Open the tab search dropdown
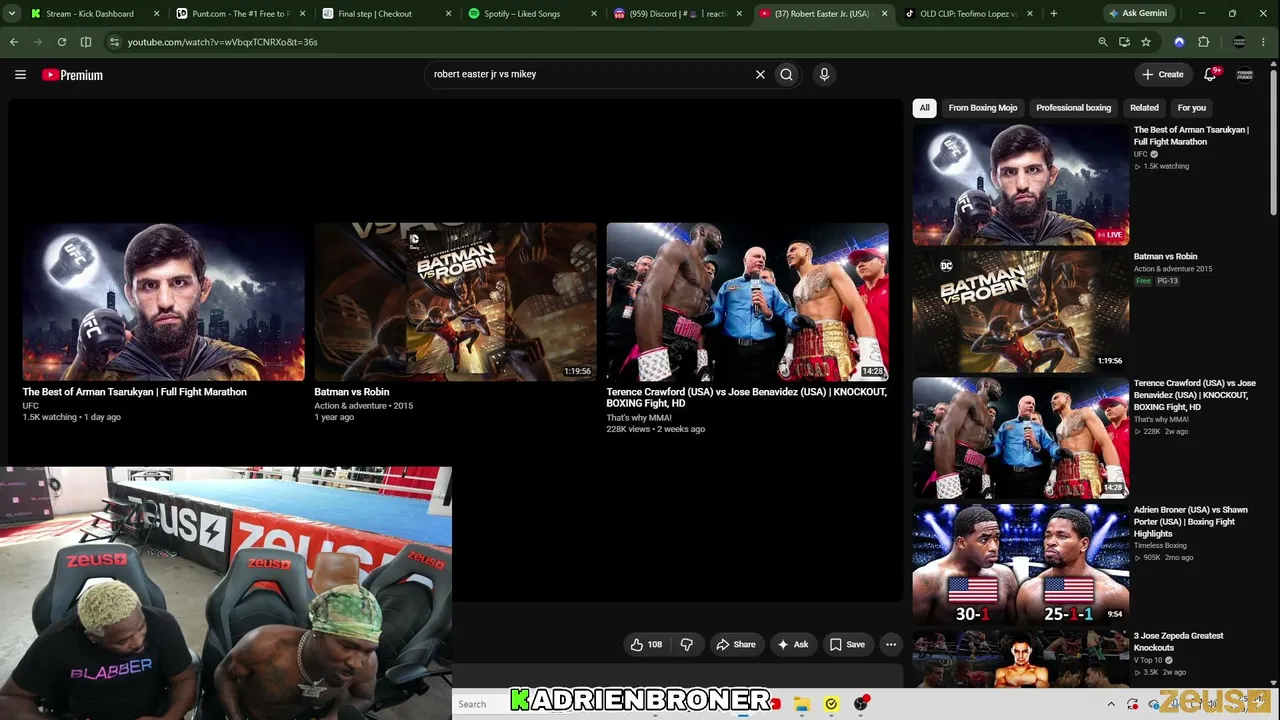The height and width of the screenshot is (720, 1280). click(12, 14)
